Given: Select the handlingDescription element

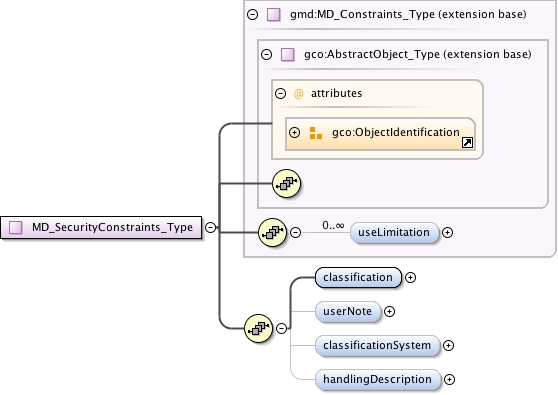Looking at the screenshot, I should point(378,380).
